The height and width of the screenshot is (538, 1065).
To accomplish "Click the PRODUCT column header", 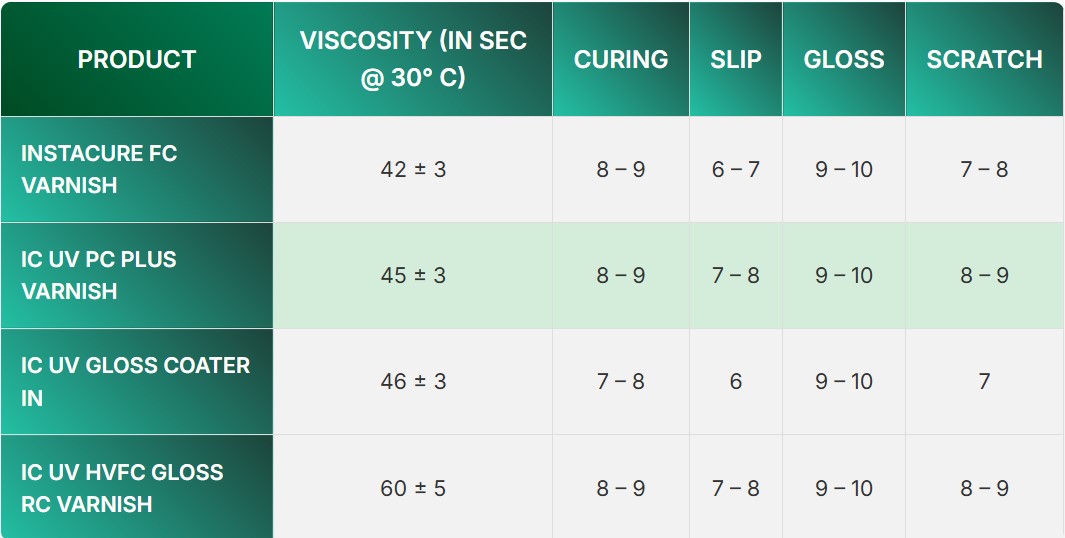I will pos(136,59).
